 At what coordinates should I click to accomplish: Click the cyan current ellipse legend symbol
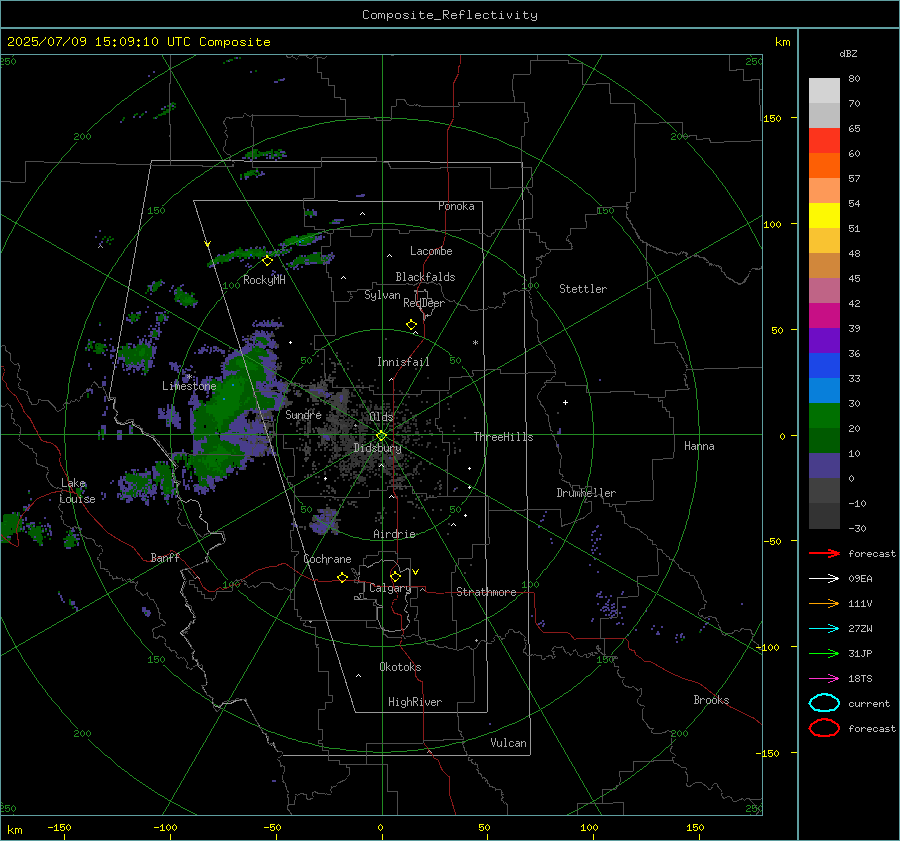pyautogui.click(x=824, y=703)
